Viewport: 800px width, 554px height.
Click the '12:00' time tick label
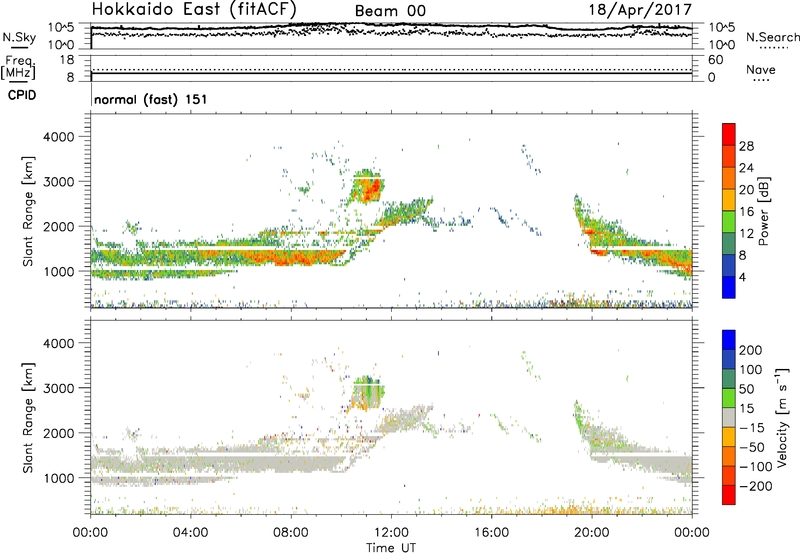coord(391,533)
